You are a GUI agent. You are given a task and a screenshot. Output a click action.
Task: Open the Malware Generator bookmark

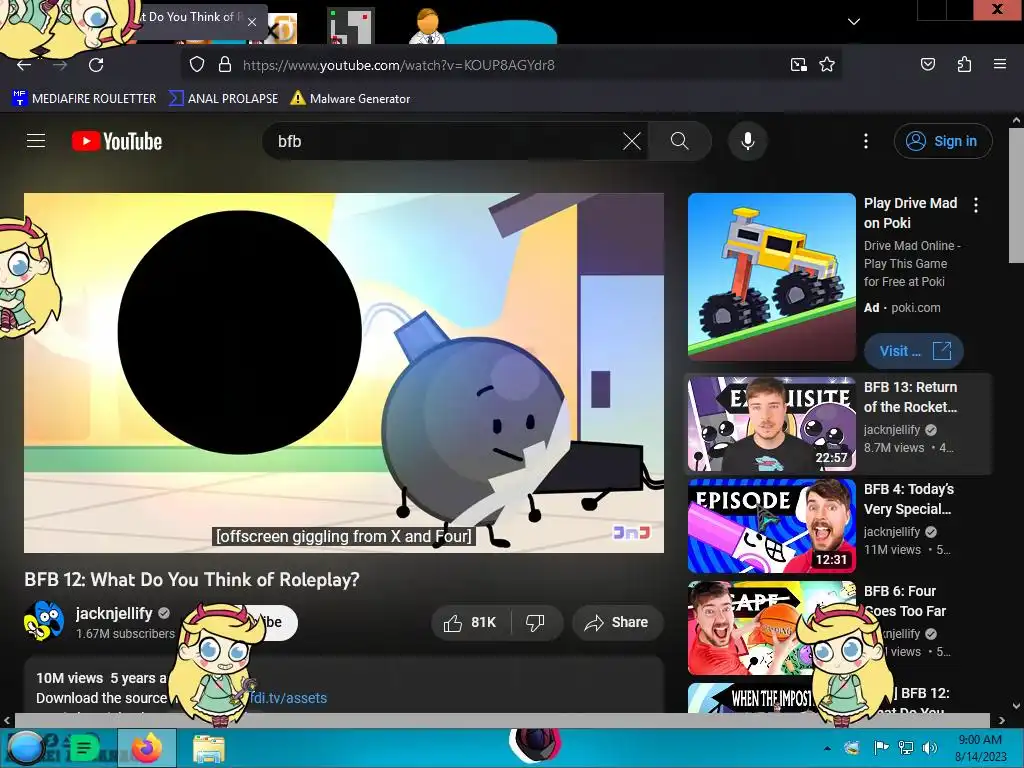pos(351,99)
